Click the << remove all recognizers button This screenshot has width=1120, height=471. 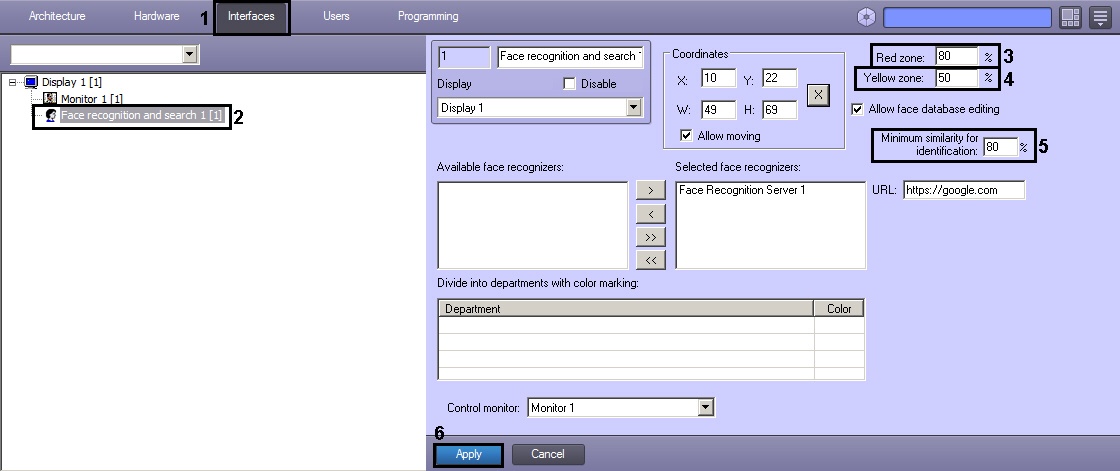[x=651, y=260]
